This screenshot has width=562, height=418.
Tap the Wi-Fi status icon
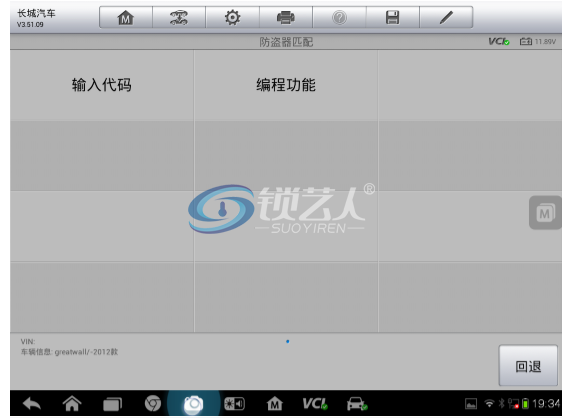489,404
